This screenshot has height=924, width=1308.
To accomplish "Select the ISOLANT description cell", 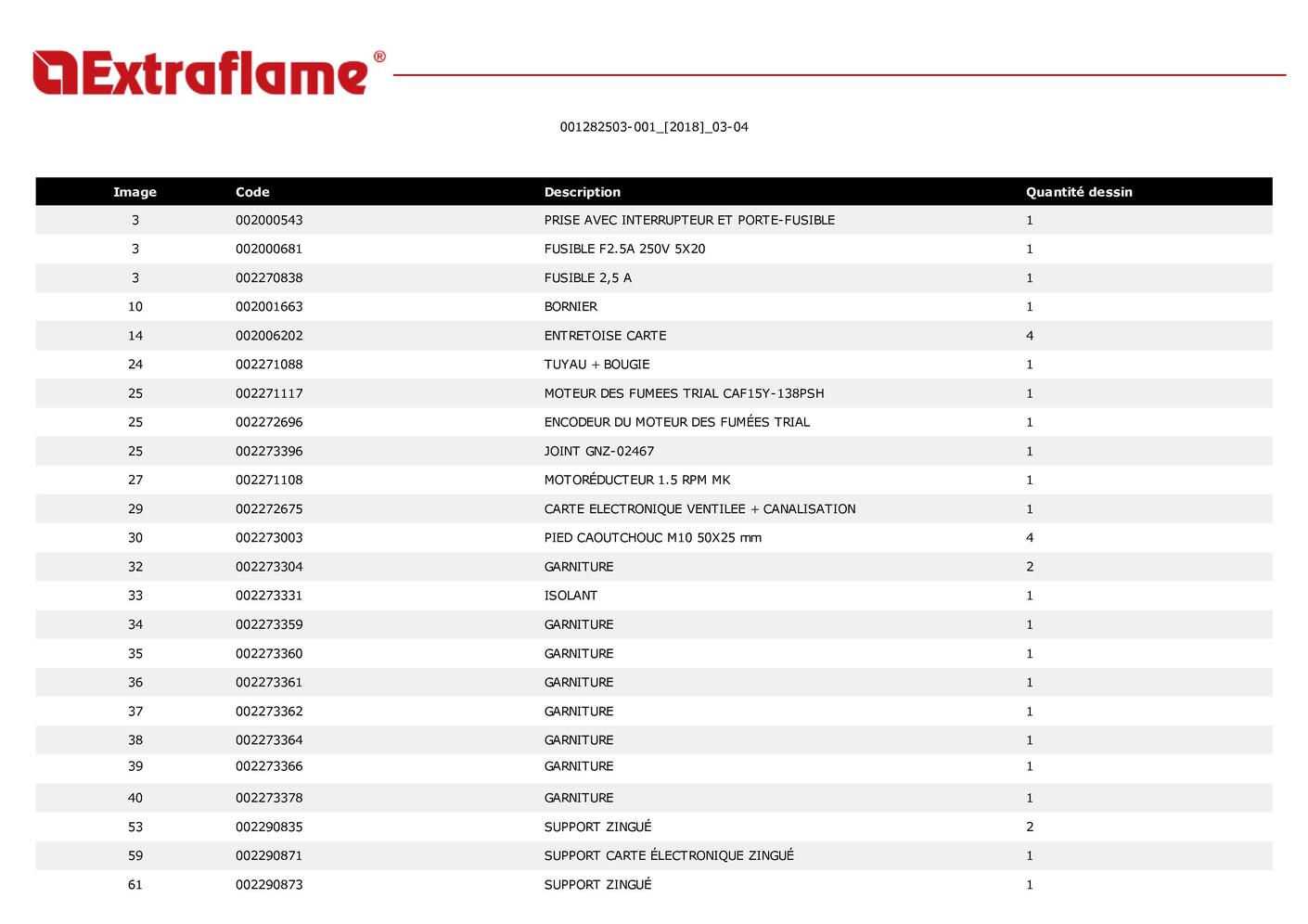I will pos(571,596).
